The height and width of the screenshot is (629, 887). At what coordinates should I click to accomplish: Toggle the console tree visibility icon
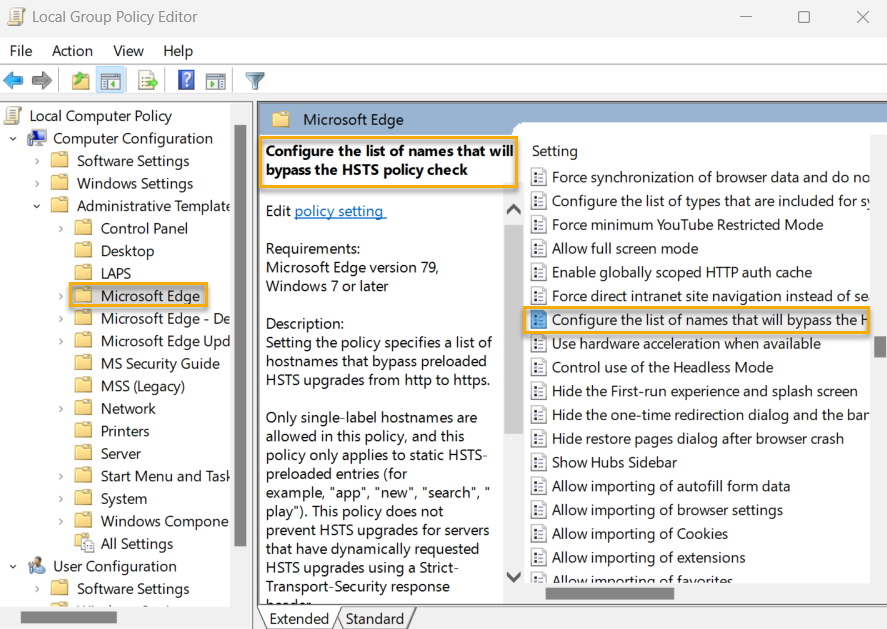[110, 81]
